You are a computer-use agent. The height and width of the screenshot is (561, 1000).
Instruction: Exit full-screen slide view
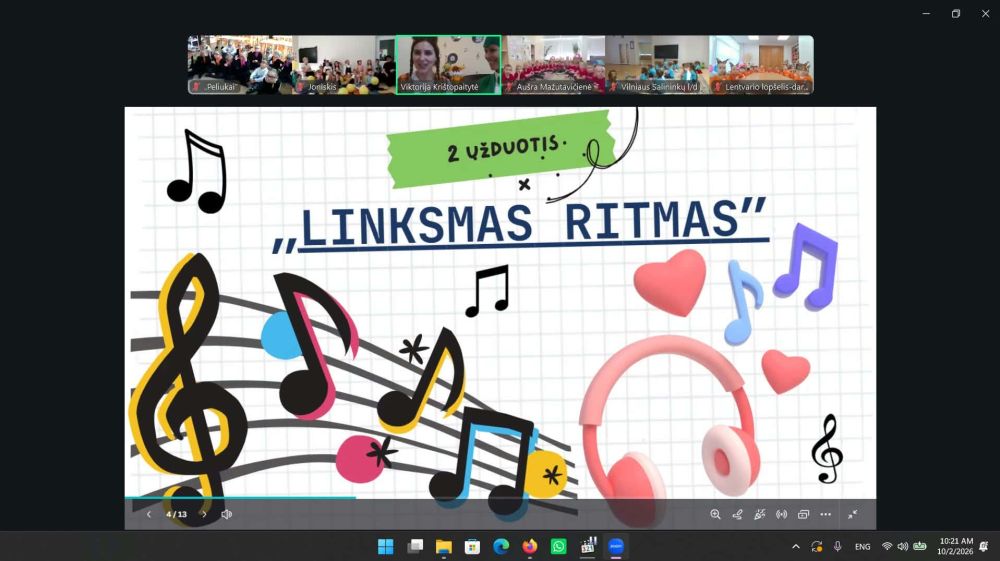point(853,514)
